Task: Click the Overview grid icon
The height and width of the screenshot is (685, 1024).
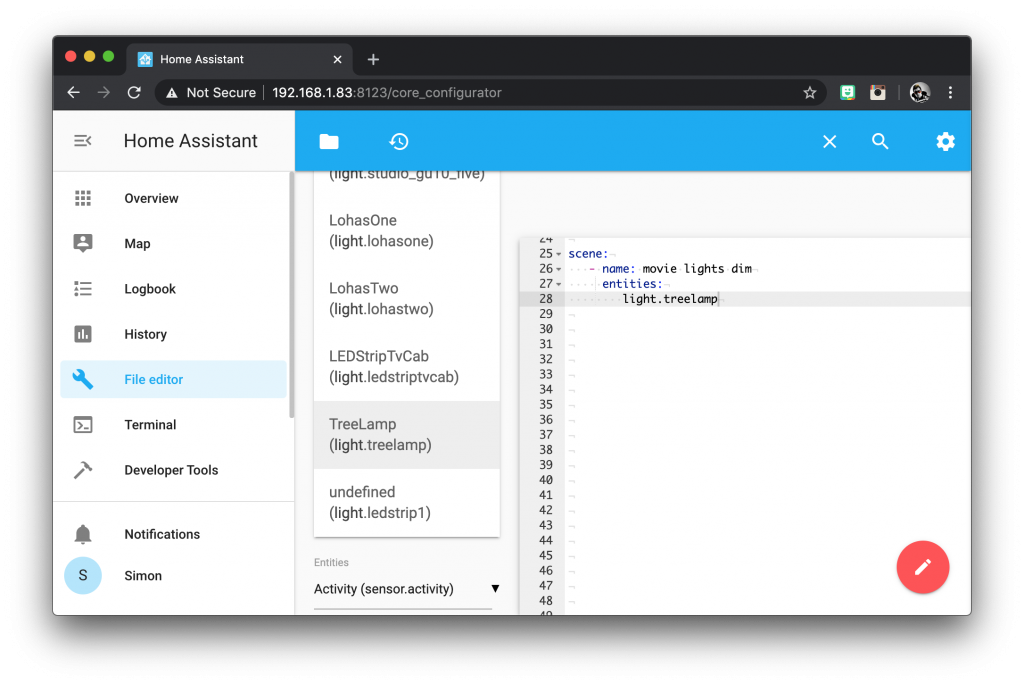Action: point(83,198)
